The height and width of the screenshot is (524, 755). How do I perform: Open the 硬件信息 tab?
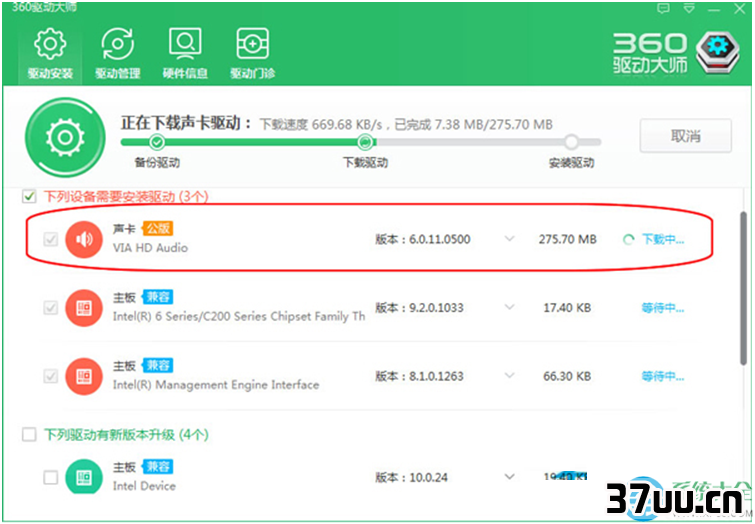tap(185, 53)
